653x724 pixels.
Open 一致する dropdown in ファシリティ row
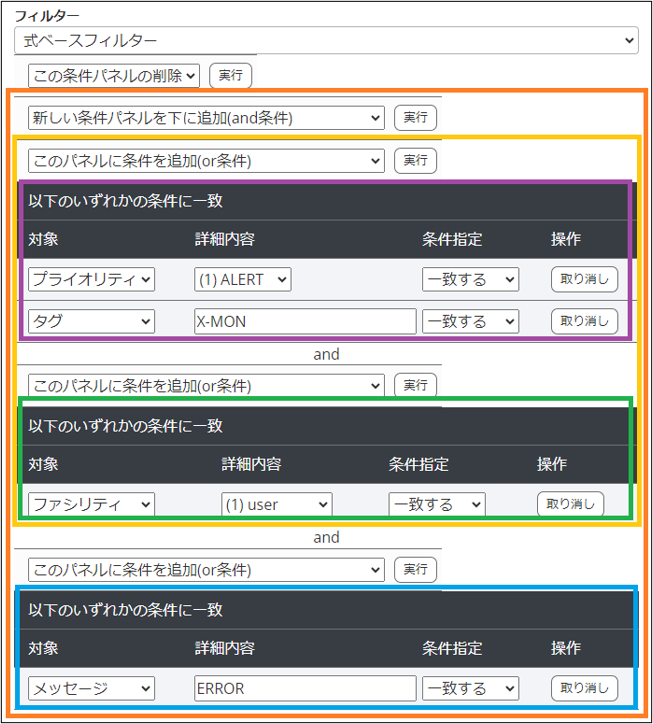click(x=437, y=504)
